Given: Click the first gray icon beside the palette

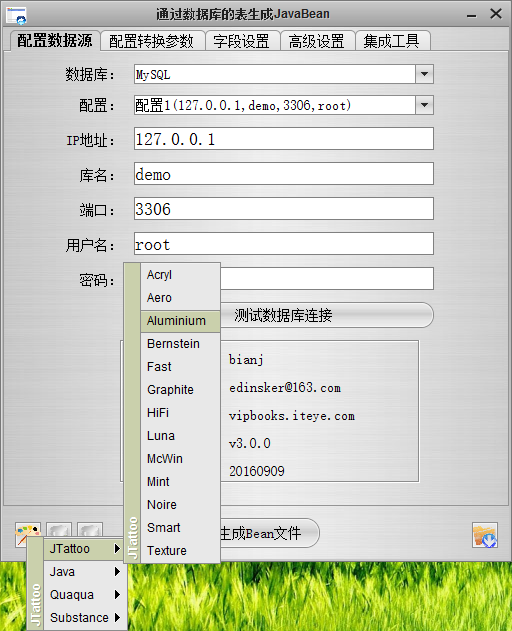Looking at the screenshot, I should (x=59, y=530).
